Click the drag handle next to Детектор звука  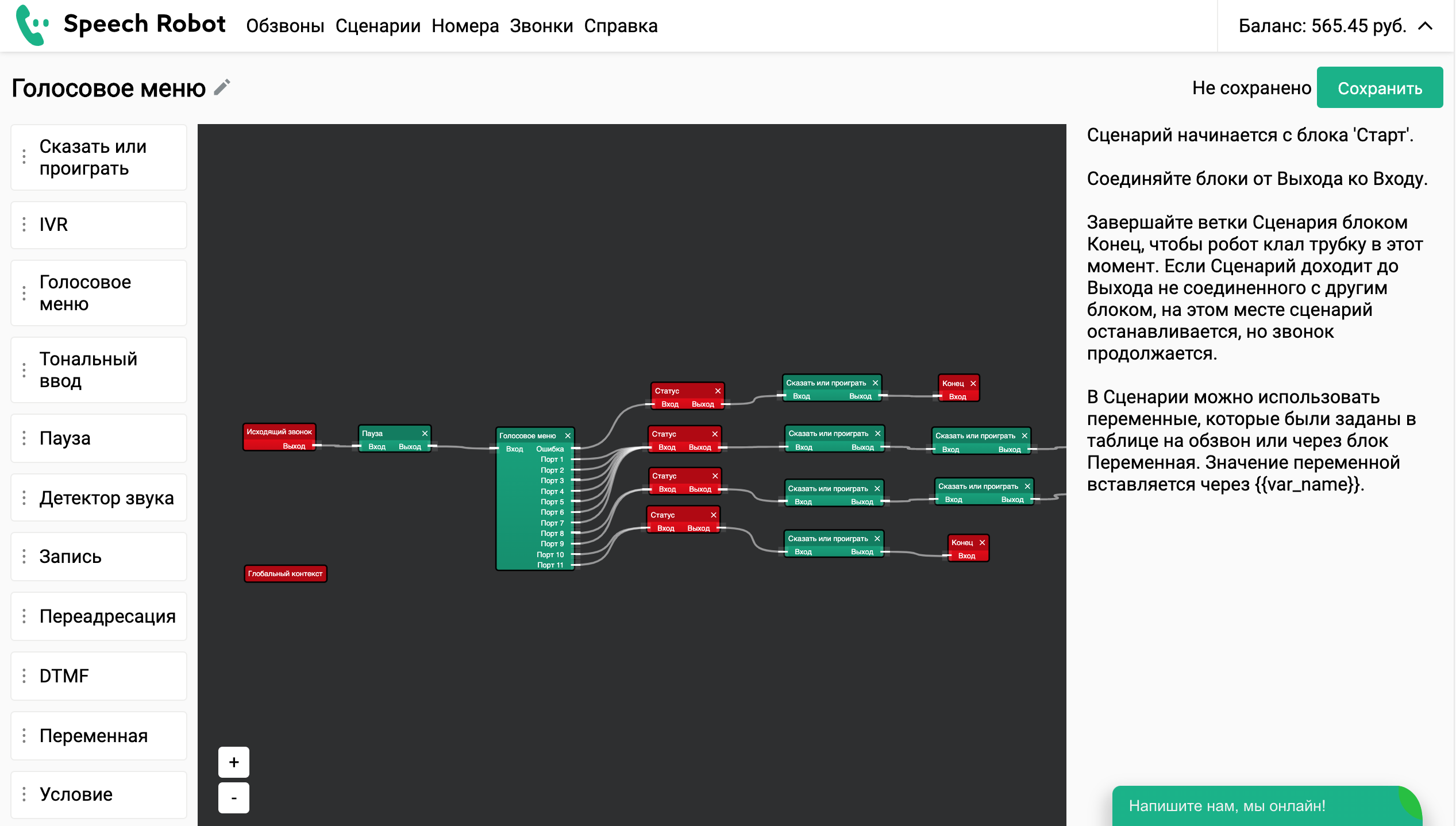(24, 498)
